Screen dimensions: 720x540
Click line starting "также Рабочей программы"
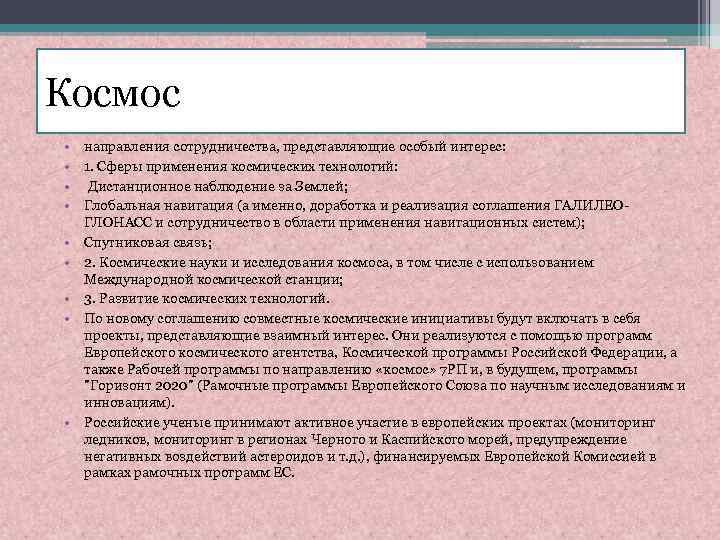pyautogui.click(x=360, y=370)
